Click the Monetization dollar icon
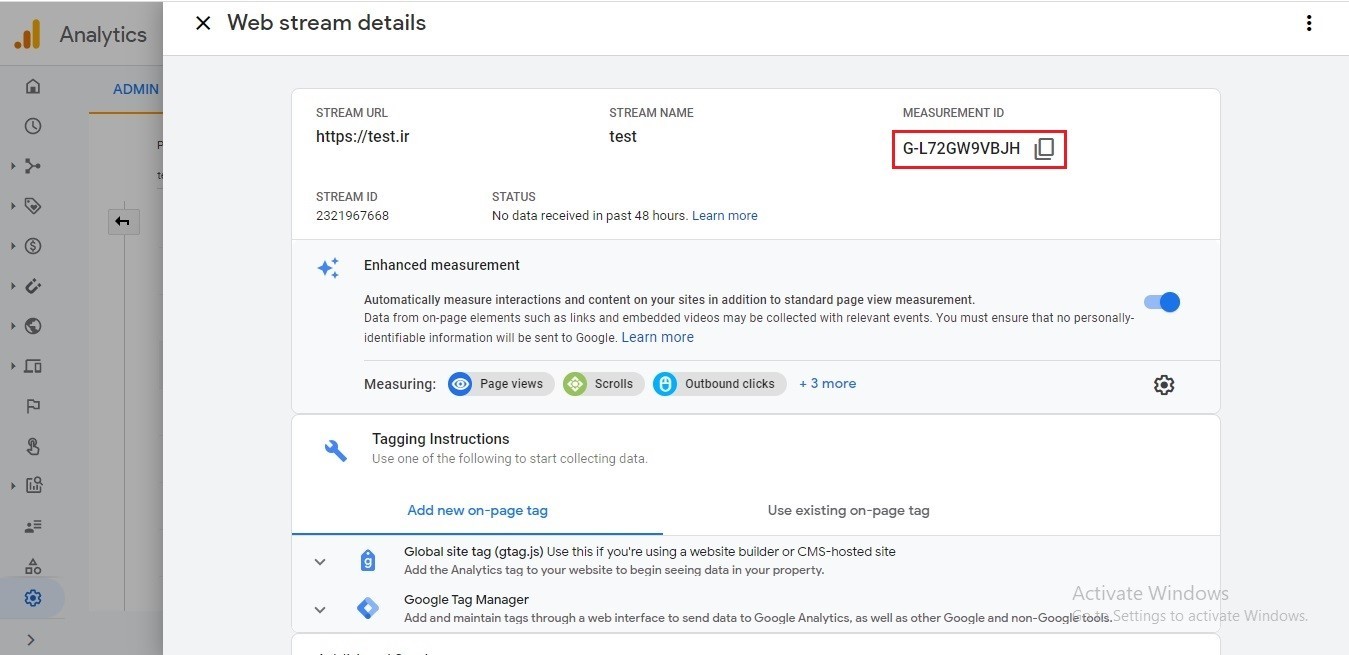The width and height of the screenshot is (1349, 655). click(33, 246)
